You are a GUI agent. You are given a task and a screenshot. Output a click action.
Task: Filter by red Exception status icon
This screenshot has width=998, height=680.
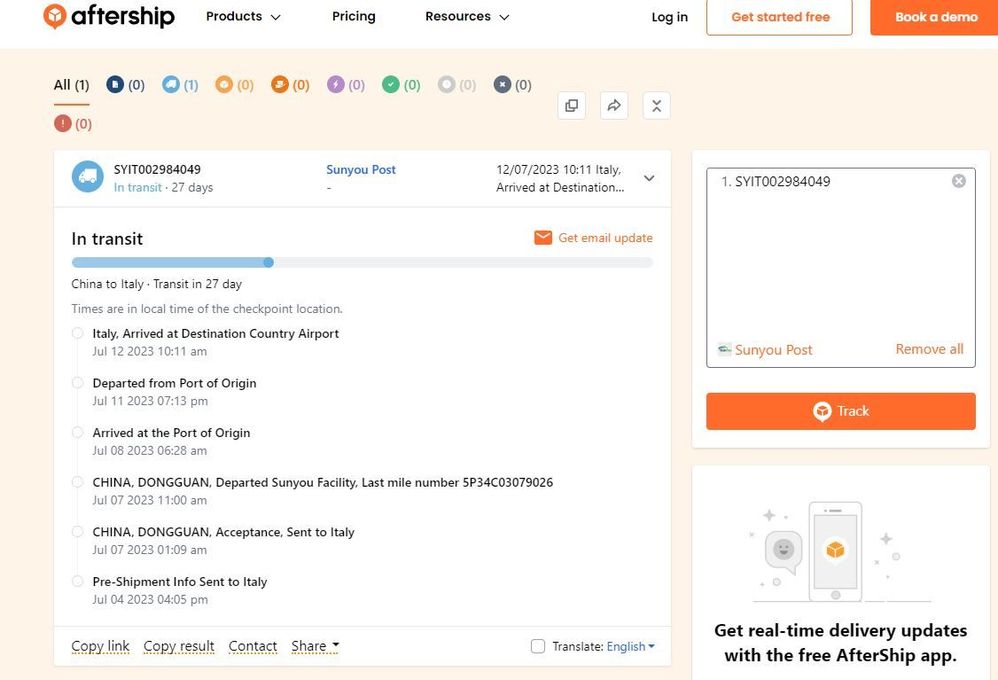point(62,123)
